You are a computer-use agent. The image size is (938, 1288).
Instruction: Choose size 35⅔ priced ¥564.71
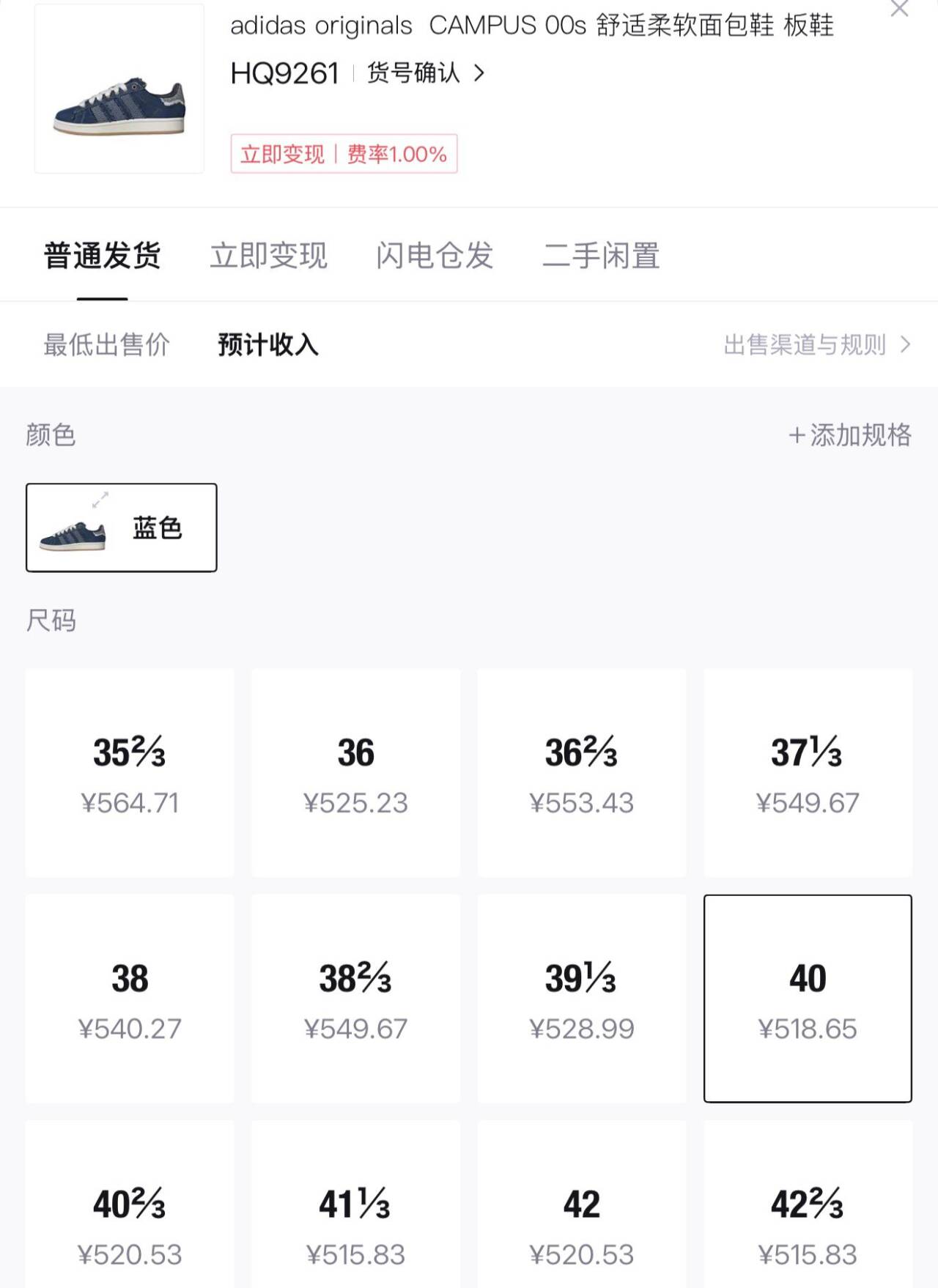click(x=130, y=773)
